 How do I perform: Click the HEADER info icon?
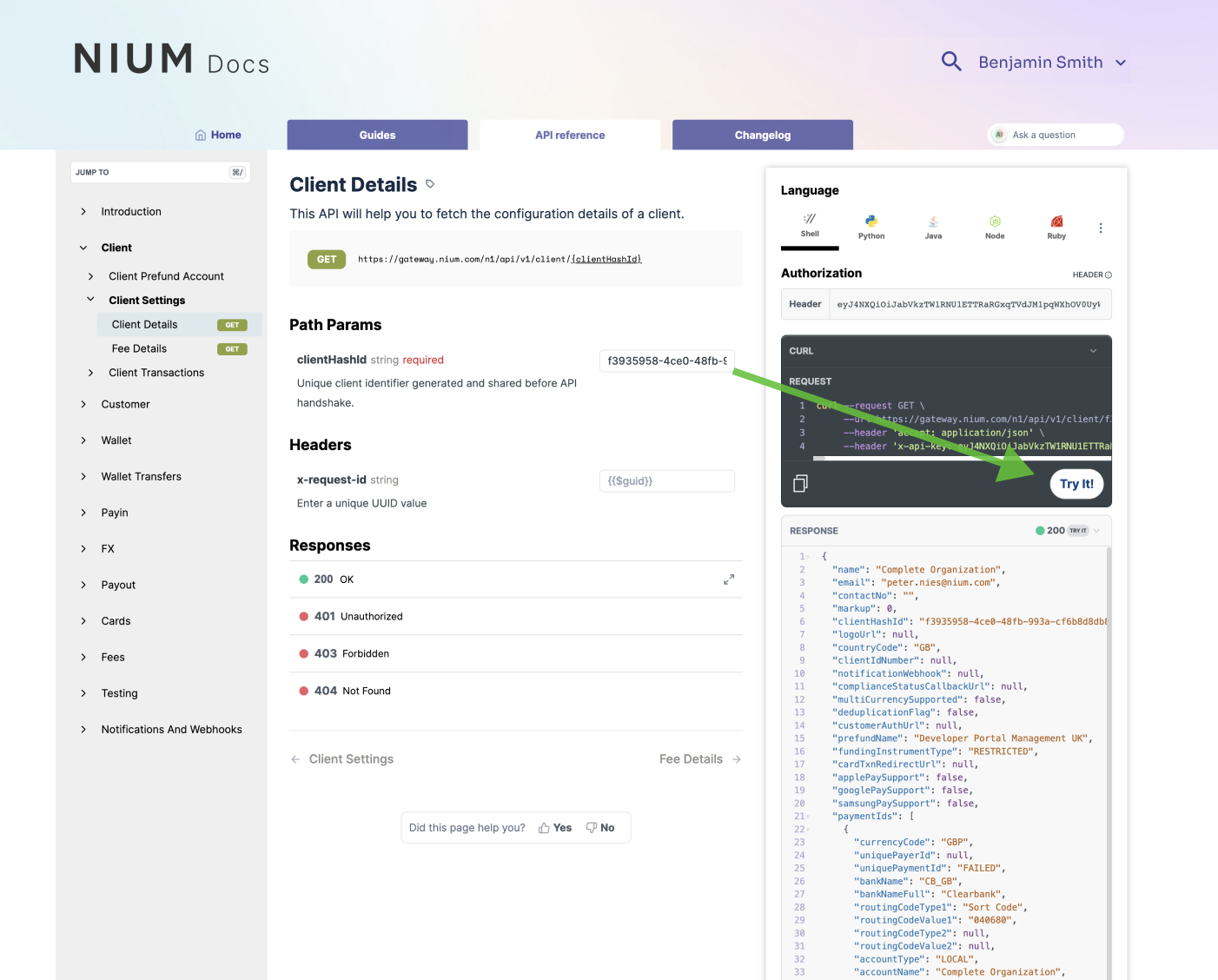click(x=1109, y=275)
